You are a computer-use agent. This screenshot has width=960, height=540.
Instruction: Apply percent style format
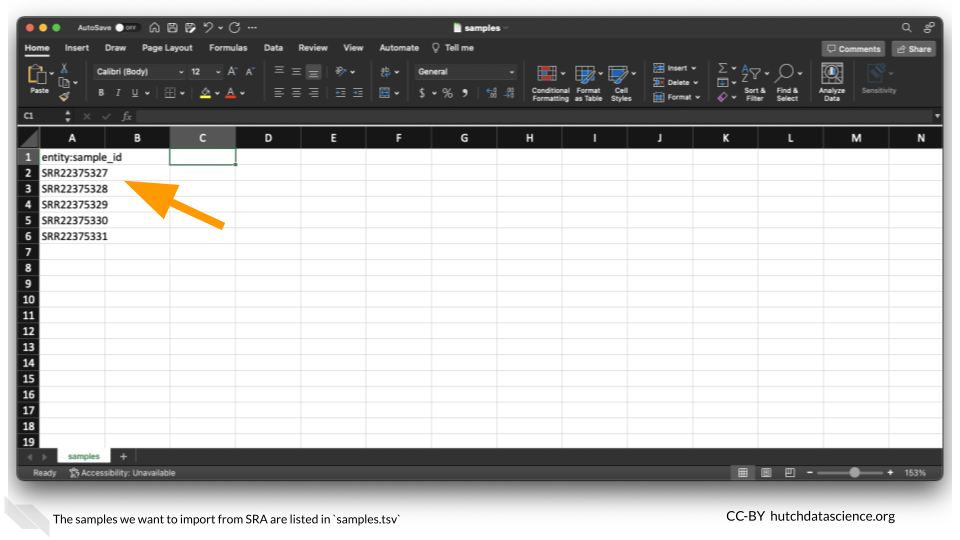pyautogui.click(x=448, y=93)
